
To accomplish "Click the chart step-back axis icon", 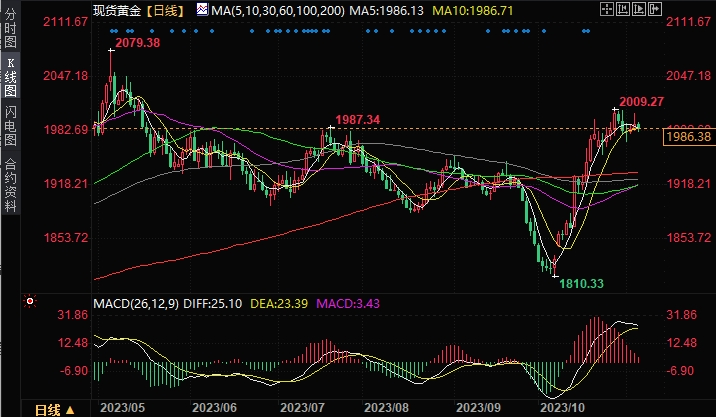I will pos(623,9).
